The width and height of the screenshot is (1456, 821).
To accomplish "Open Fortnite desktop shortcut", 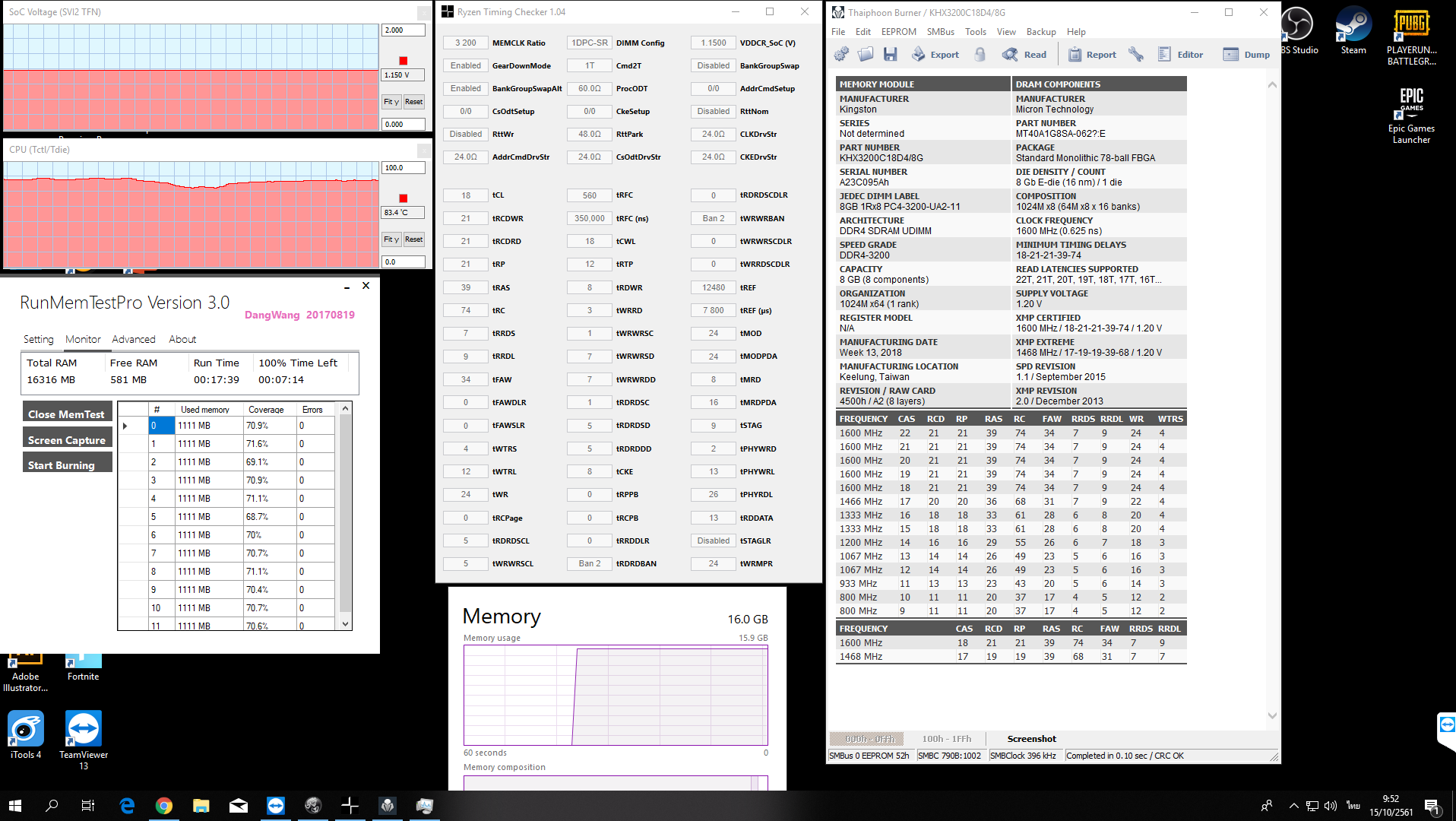I will pyautogui.click(x=83, y=667).
